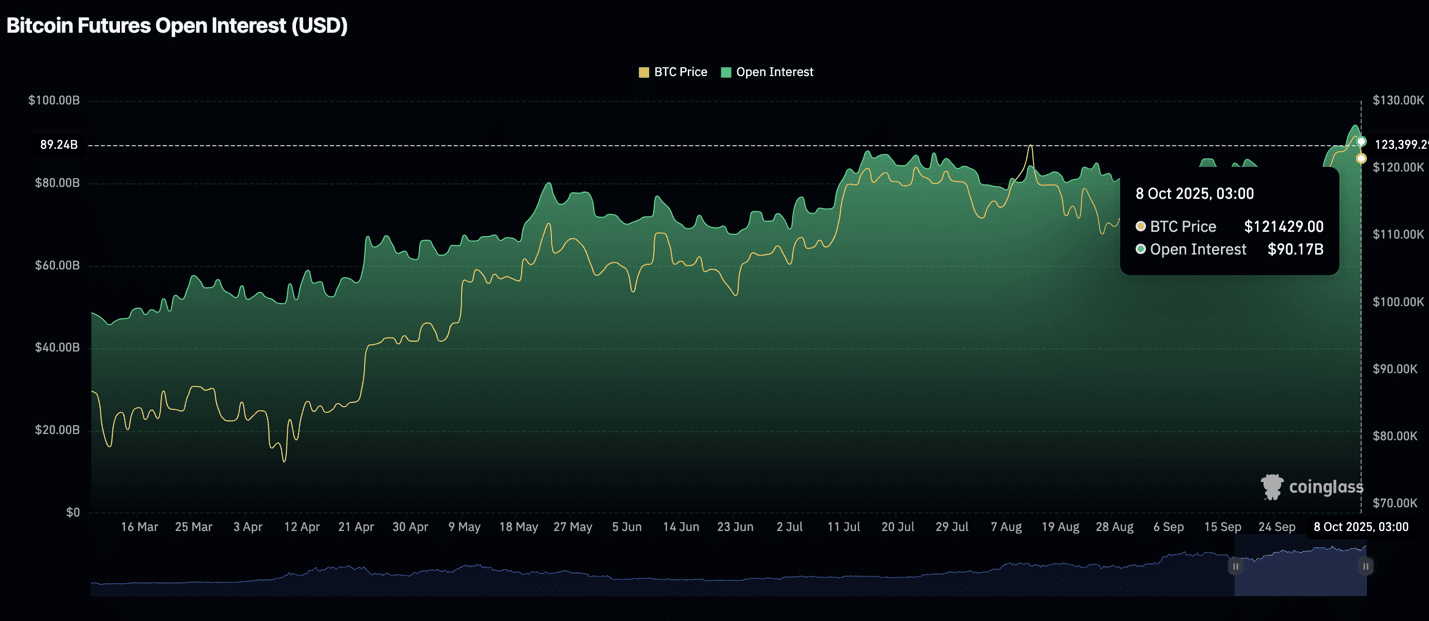Toggle the Open Interest legend series
Screen dimensions: 1429x621
[767, 72]
